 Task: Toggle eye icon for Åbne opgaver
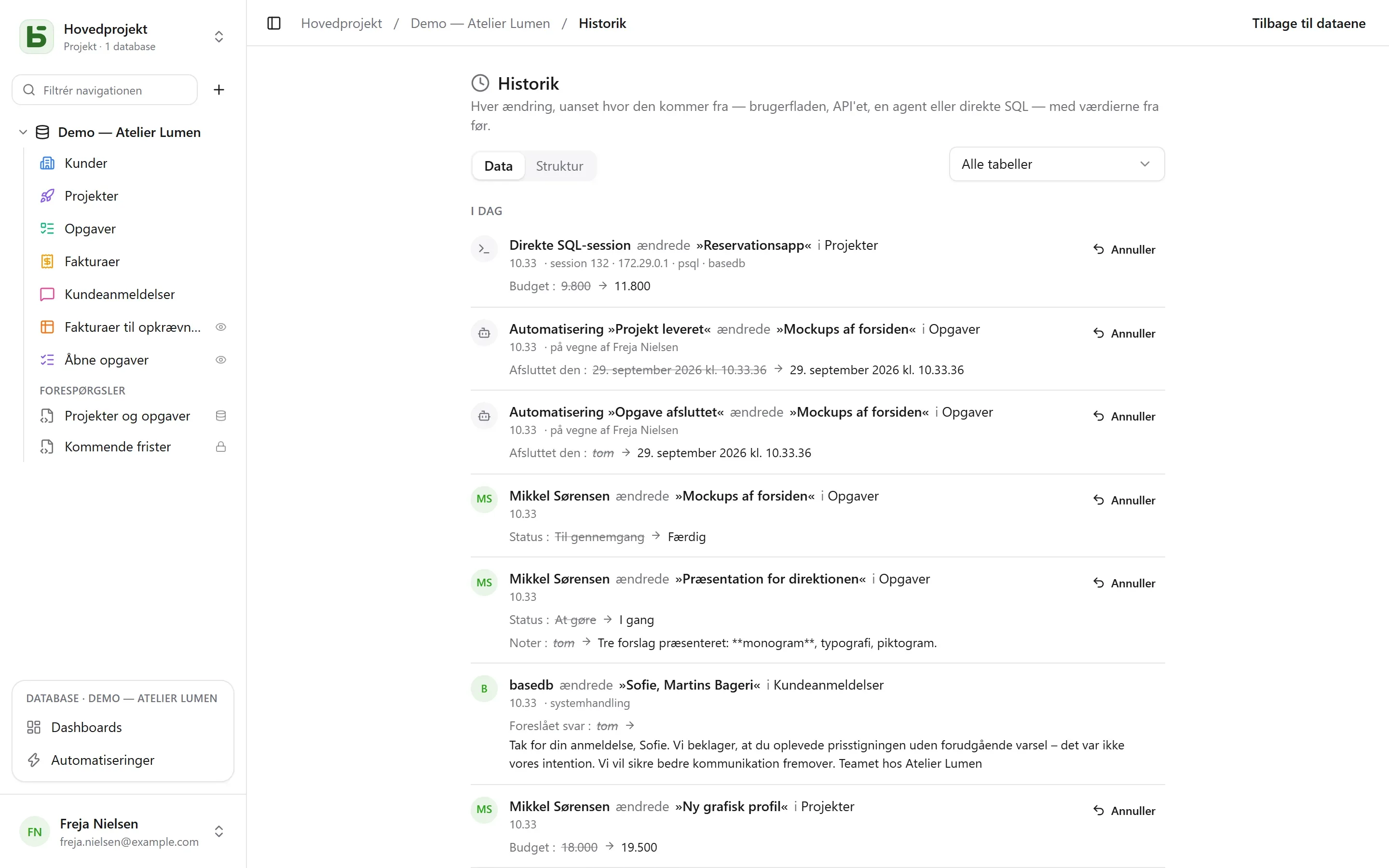coord(220,360)
